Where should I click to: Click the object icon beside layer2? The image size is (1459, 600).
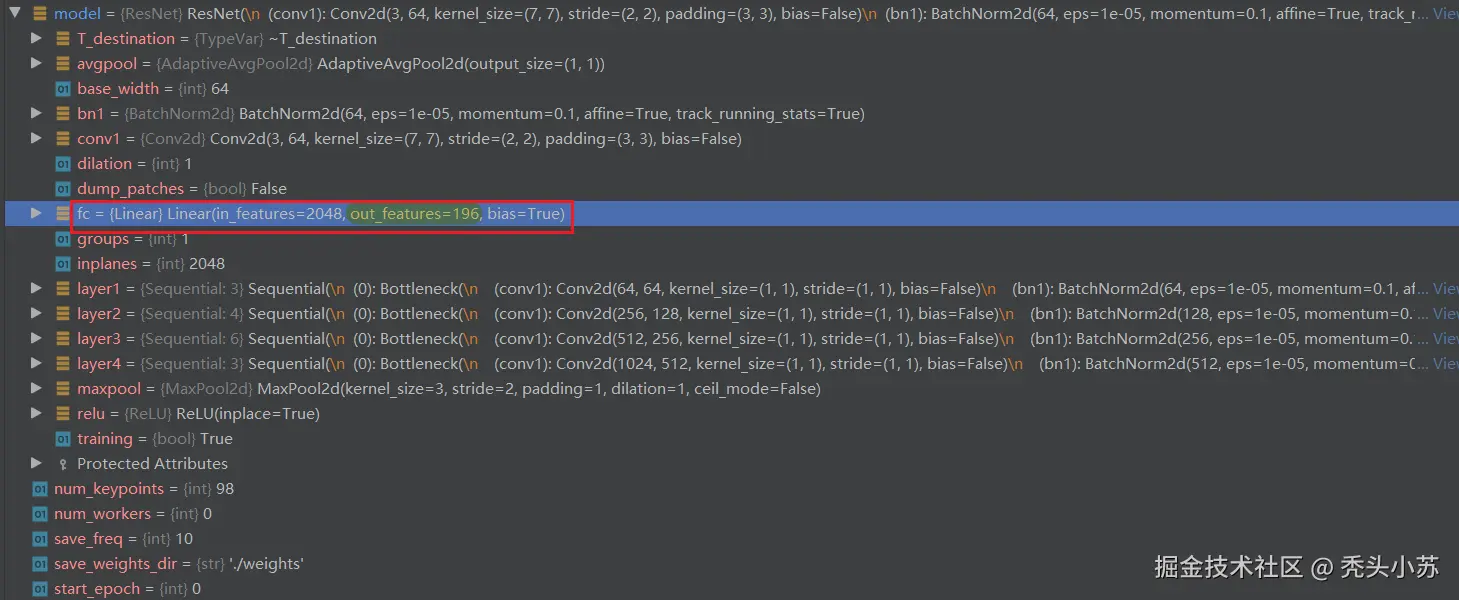click(63, 314)
